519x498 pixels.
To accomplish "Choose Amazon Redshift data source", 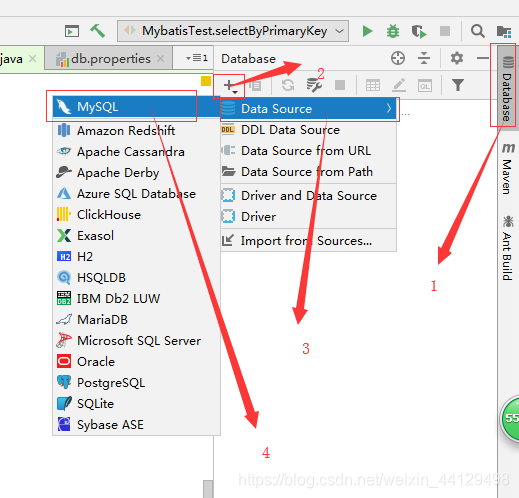I will click(x=136, y=130).
